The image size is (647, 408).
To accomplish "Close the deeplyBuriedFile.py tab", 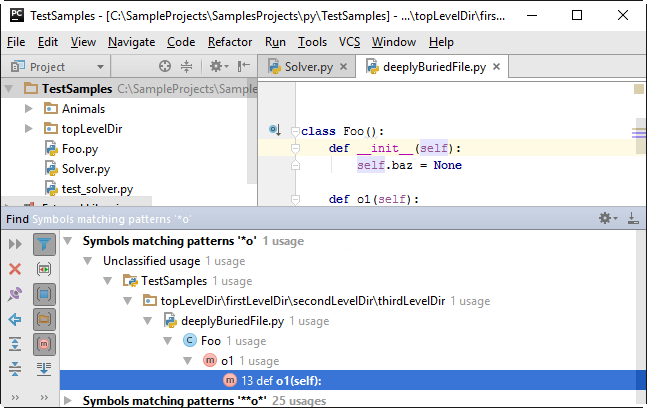I will [x=497, y=66].
